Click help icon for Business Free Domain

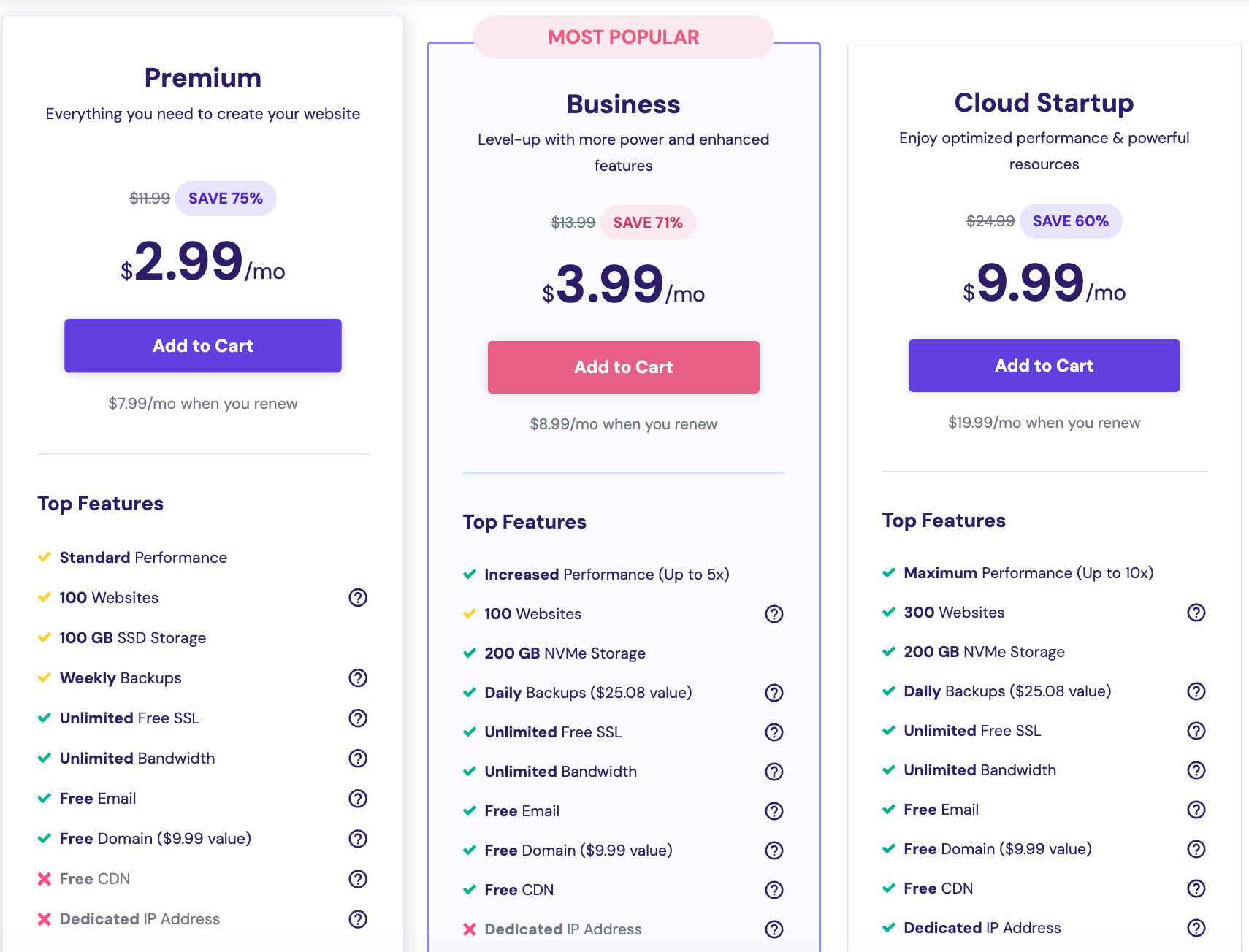point(774,851)
